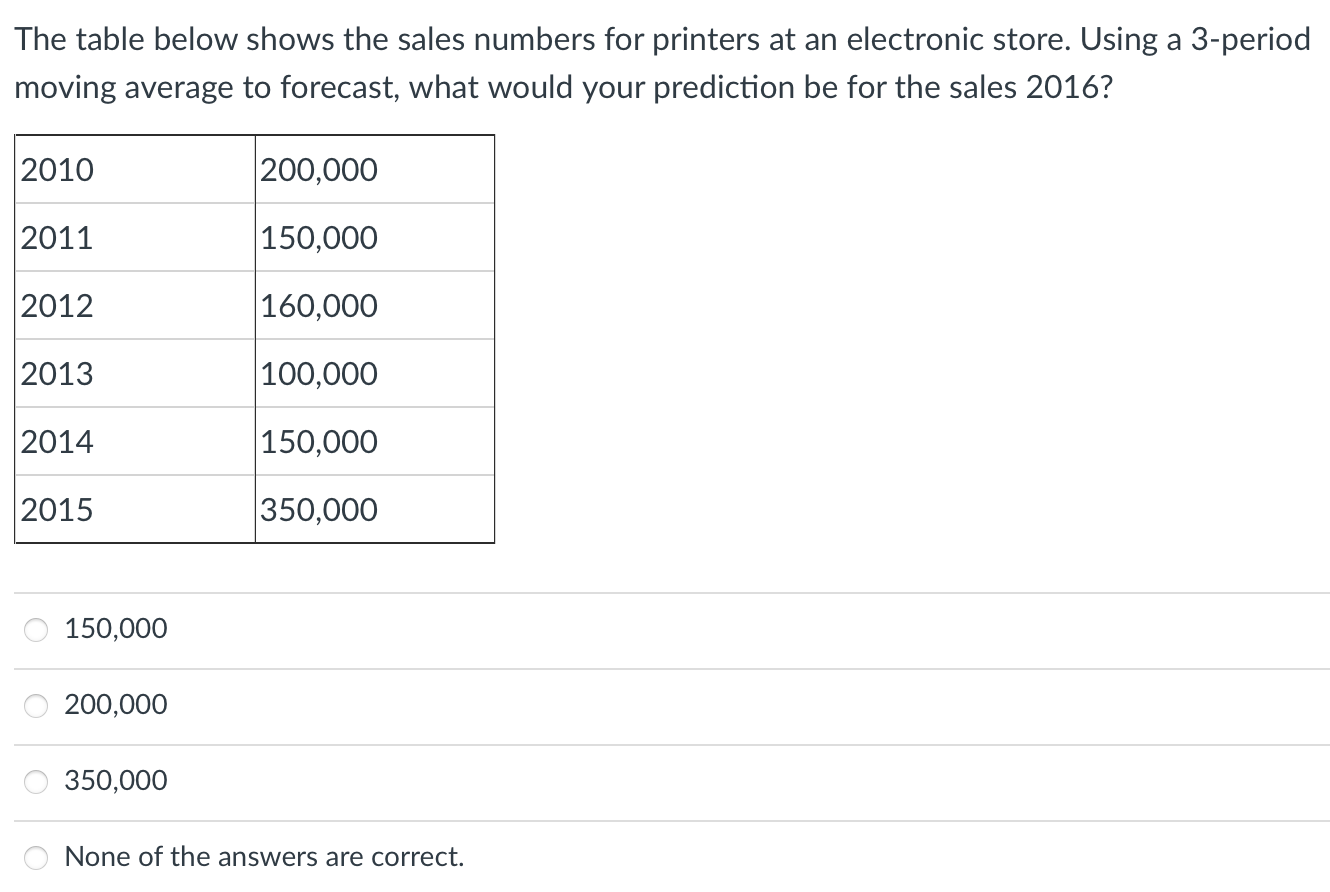Click the 2012 year cell in table
This screenshot has width=1330, height=892.
coord(135,306)
